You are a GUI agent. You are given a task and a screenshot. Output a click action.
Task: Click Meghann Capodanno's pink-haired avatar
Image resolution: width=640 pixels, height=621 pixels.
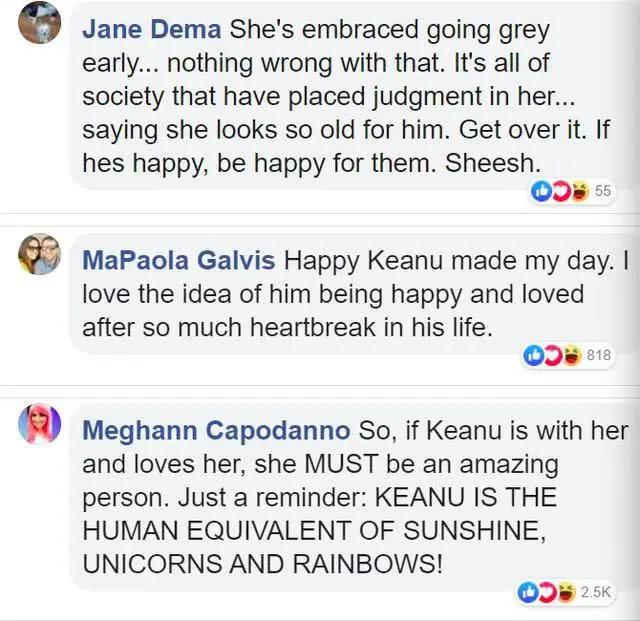40,423
